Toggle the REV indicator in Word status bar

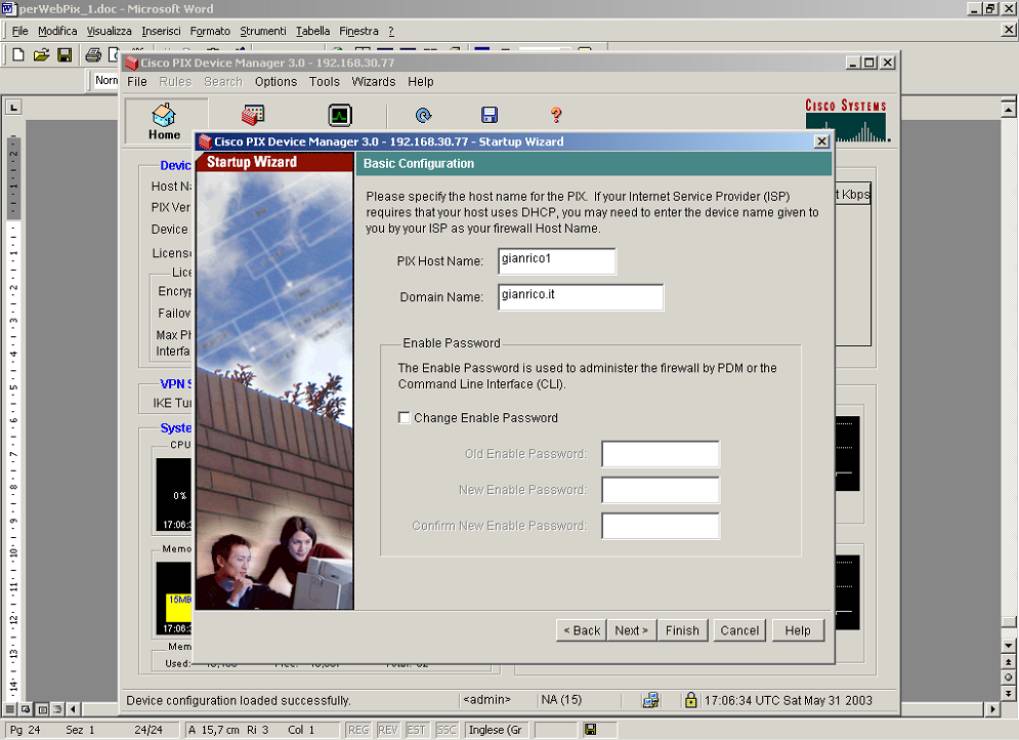387,730
